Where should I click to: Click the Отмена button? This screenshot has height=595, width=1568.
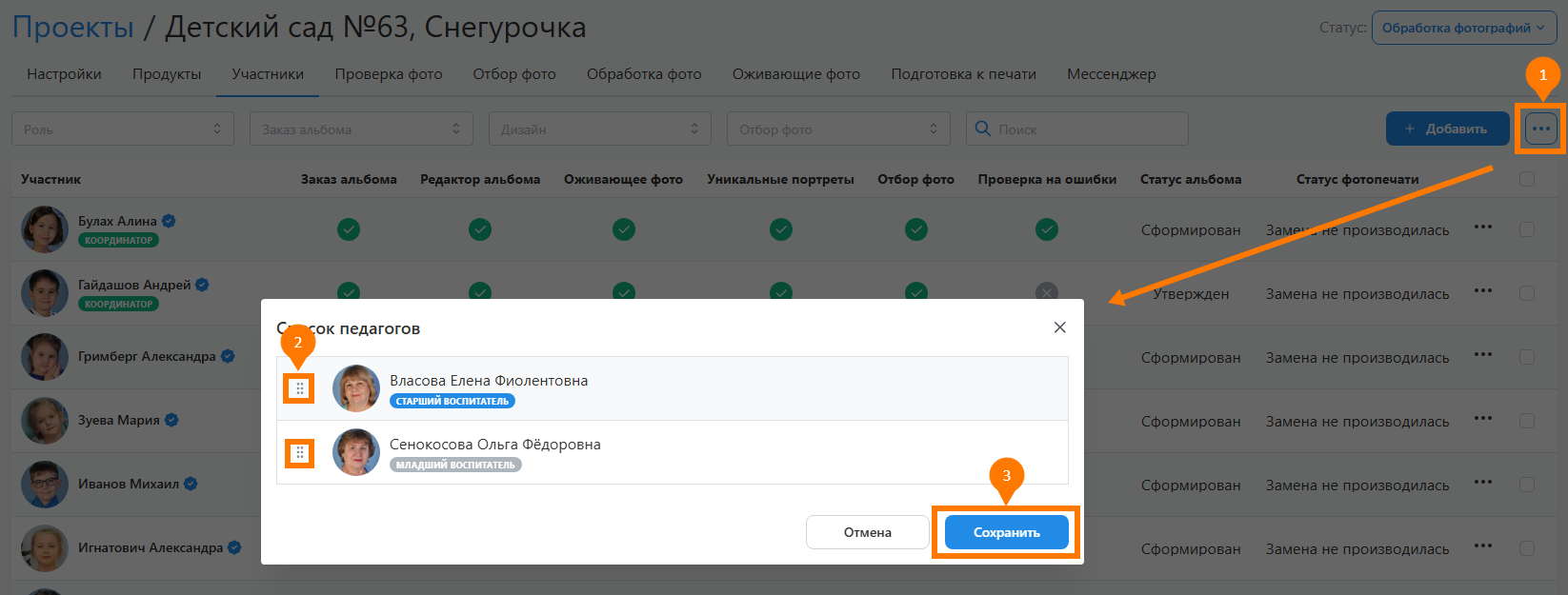point(867,532)
